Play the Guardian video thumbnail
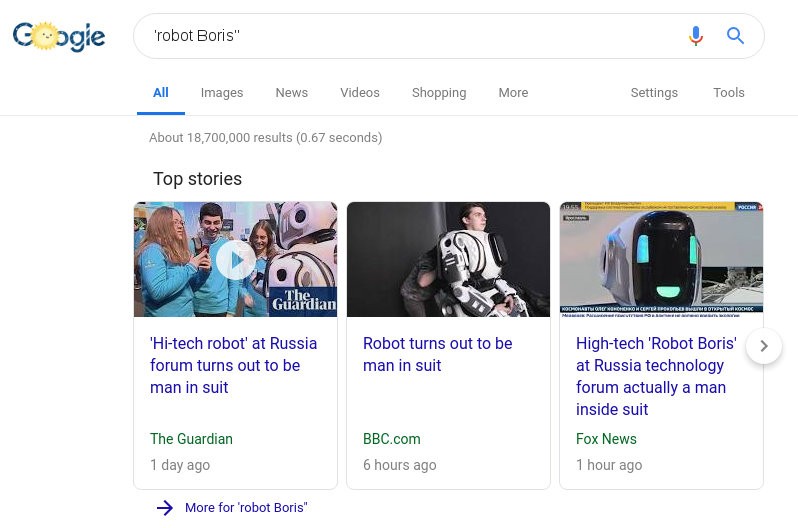This screenshot has width=798, height=528. 236,259
